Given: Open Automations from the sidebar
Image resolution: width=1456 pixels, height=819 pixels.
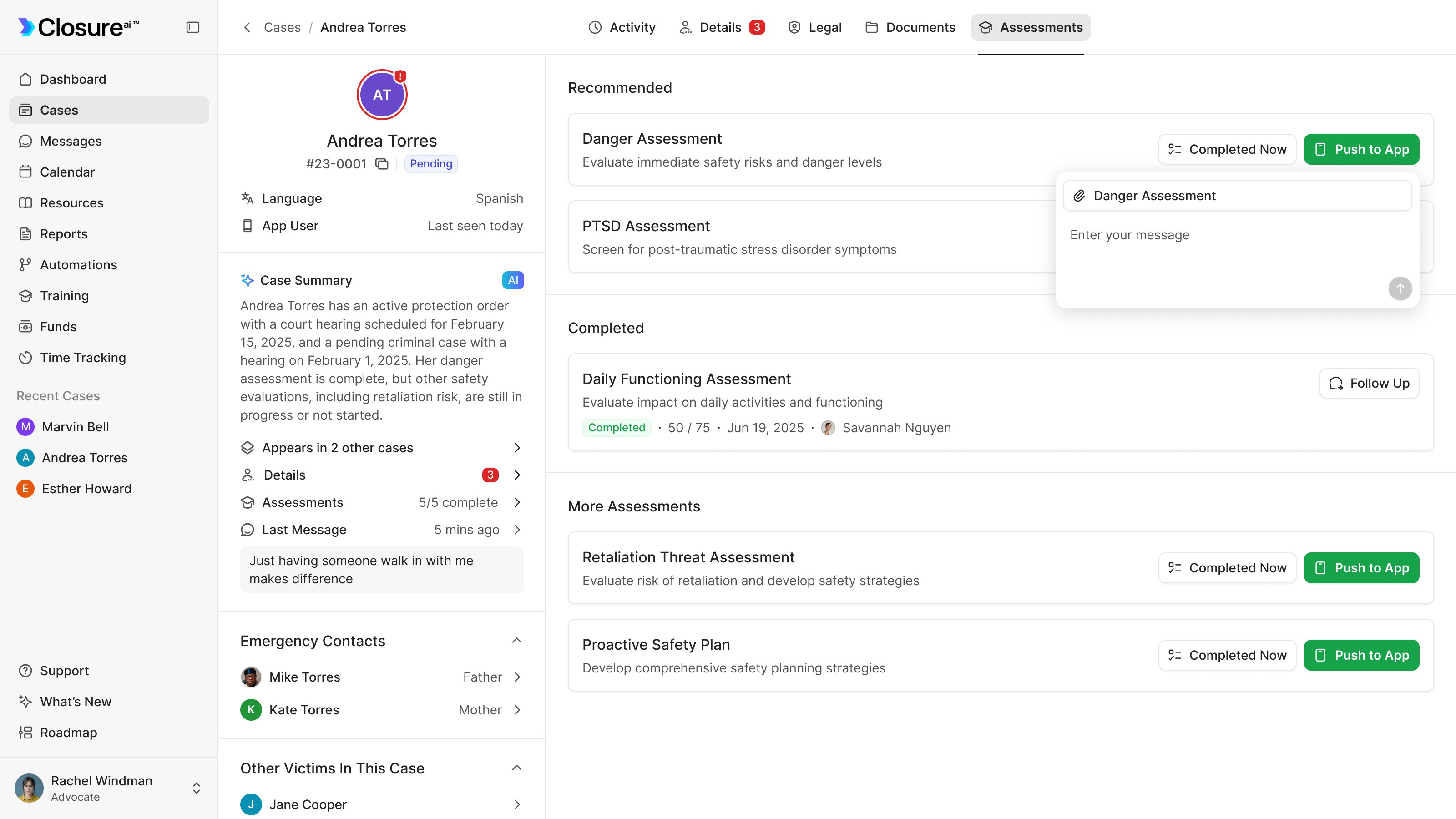Looking at the screenshot, I should coord(78,264).
